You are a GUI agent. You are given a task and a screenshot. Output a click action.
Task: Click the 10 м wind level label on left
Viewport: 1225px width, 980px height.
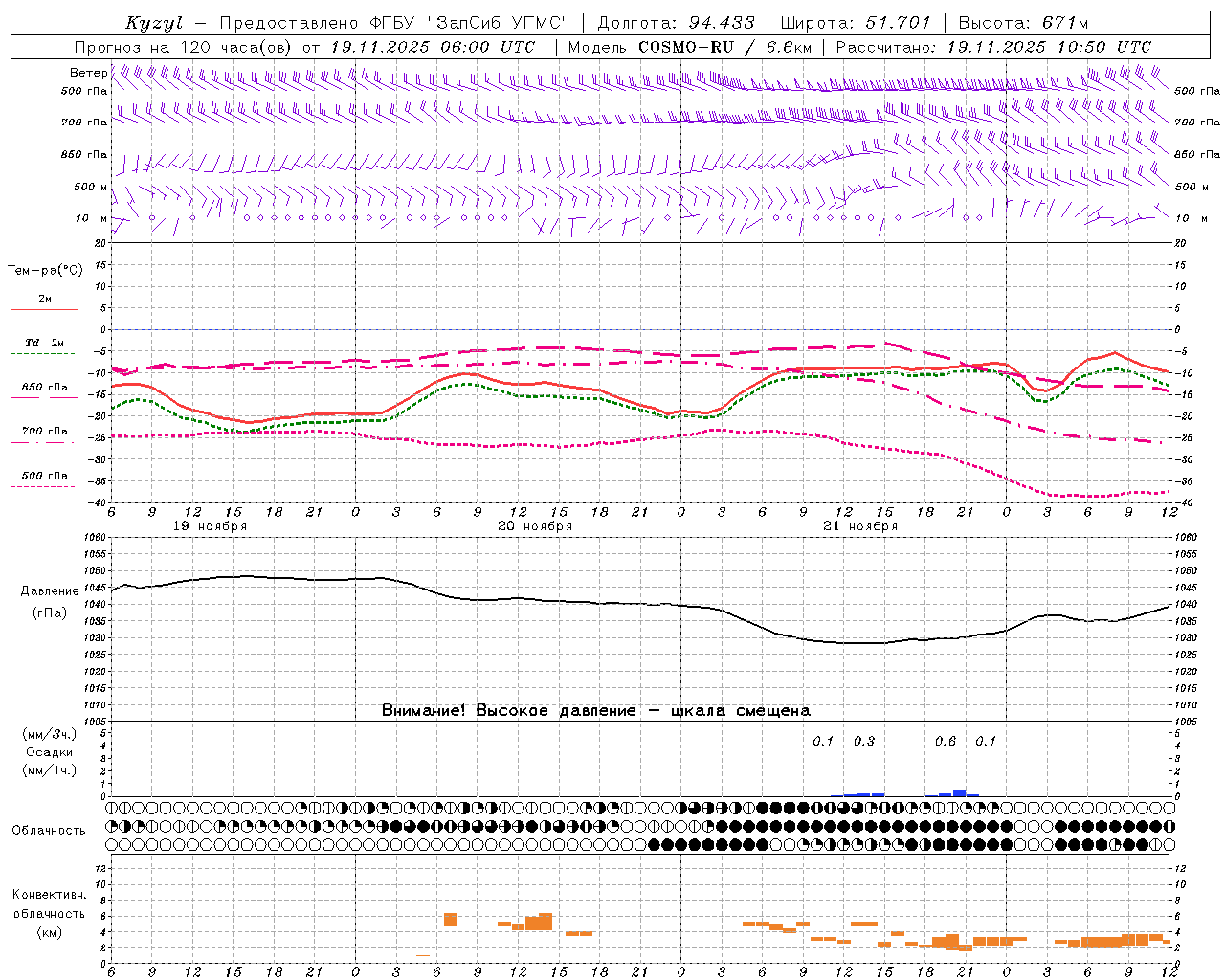click(x=92, y=218)
